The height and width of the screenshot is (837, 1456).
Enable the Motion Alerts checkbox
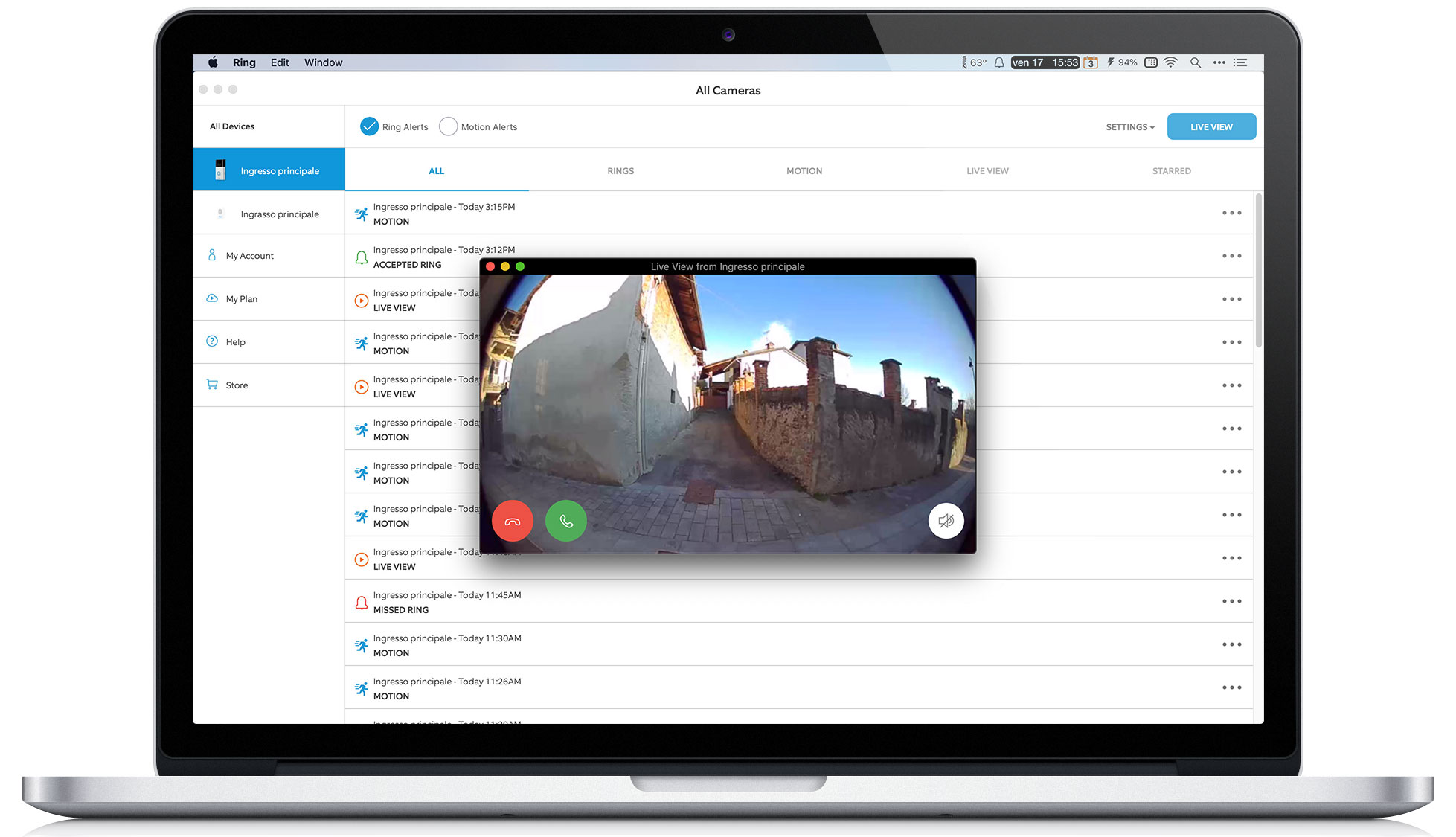(x=448, y=126)
